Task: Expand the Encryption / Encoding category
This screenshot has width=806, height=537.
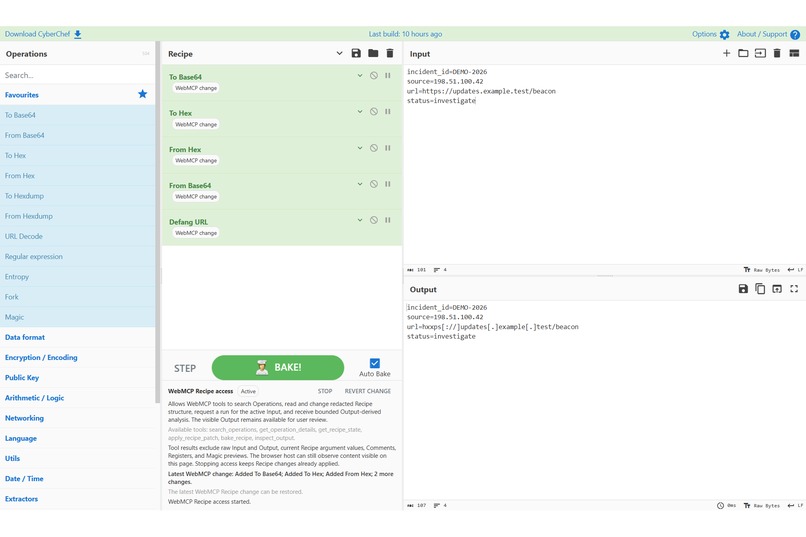Action: [77, 357]
